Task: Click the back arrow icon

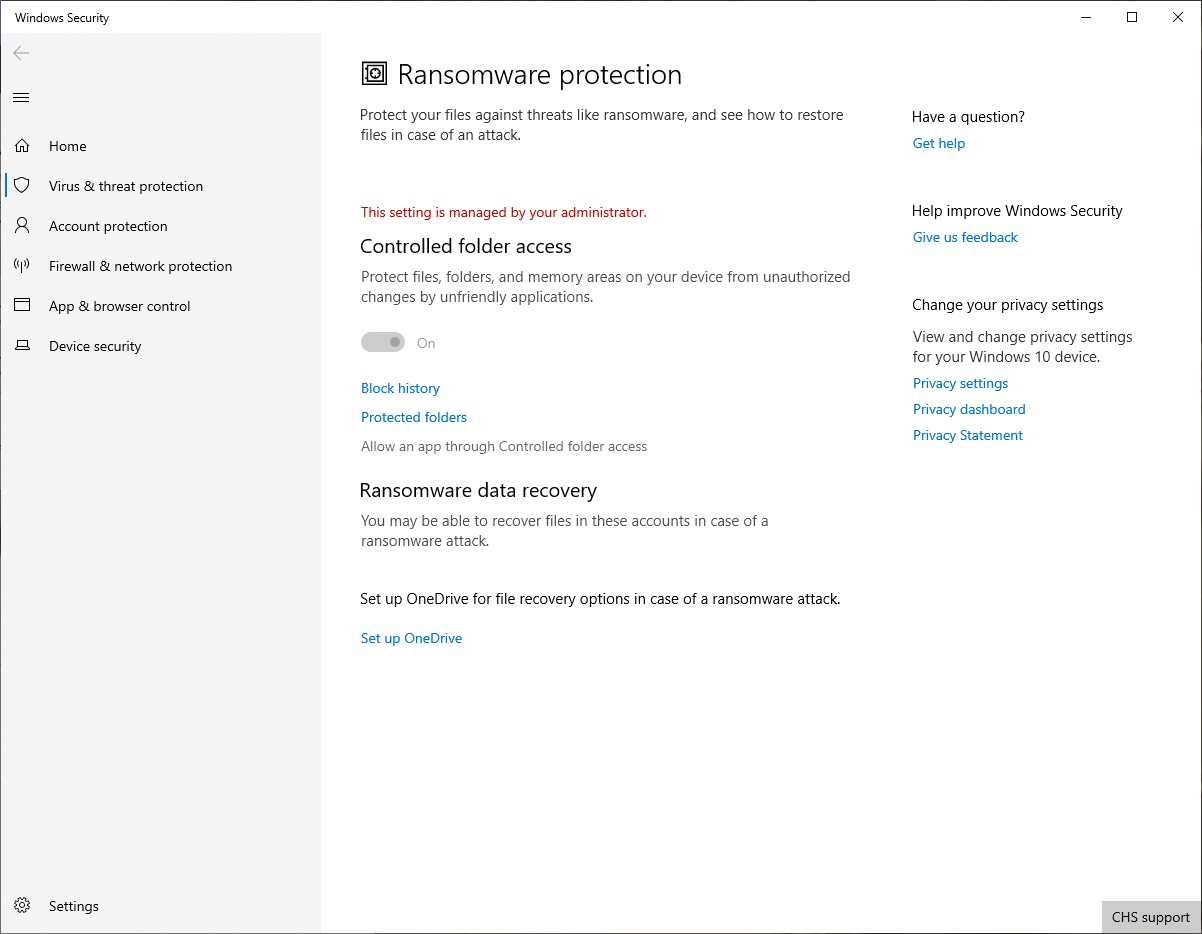Action: pyautogui.click(x=21, y=53)
